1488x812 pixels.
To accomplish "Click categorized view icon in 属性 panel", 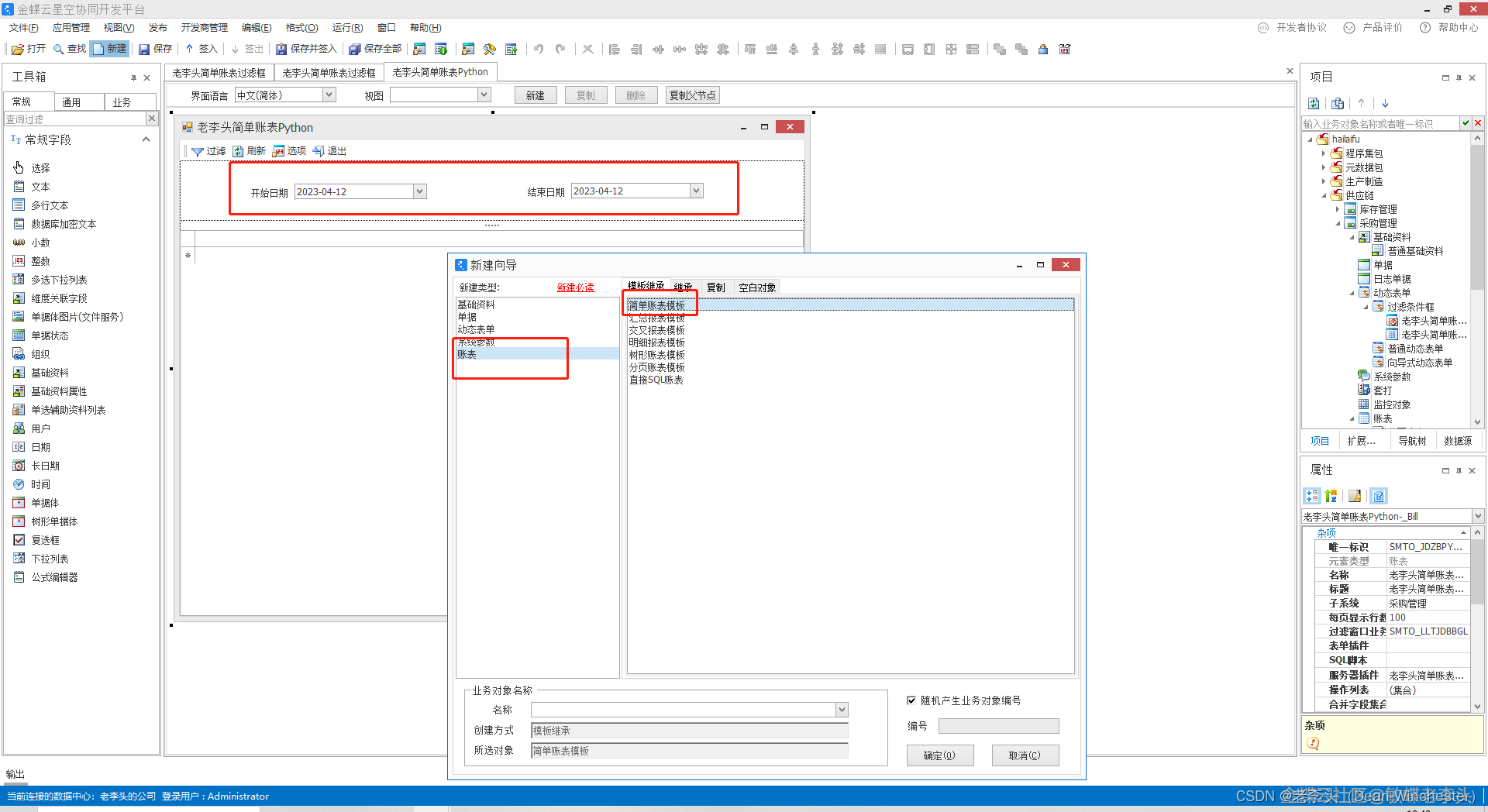I will pyautogui.click(x=1312, y=496).
